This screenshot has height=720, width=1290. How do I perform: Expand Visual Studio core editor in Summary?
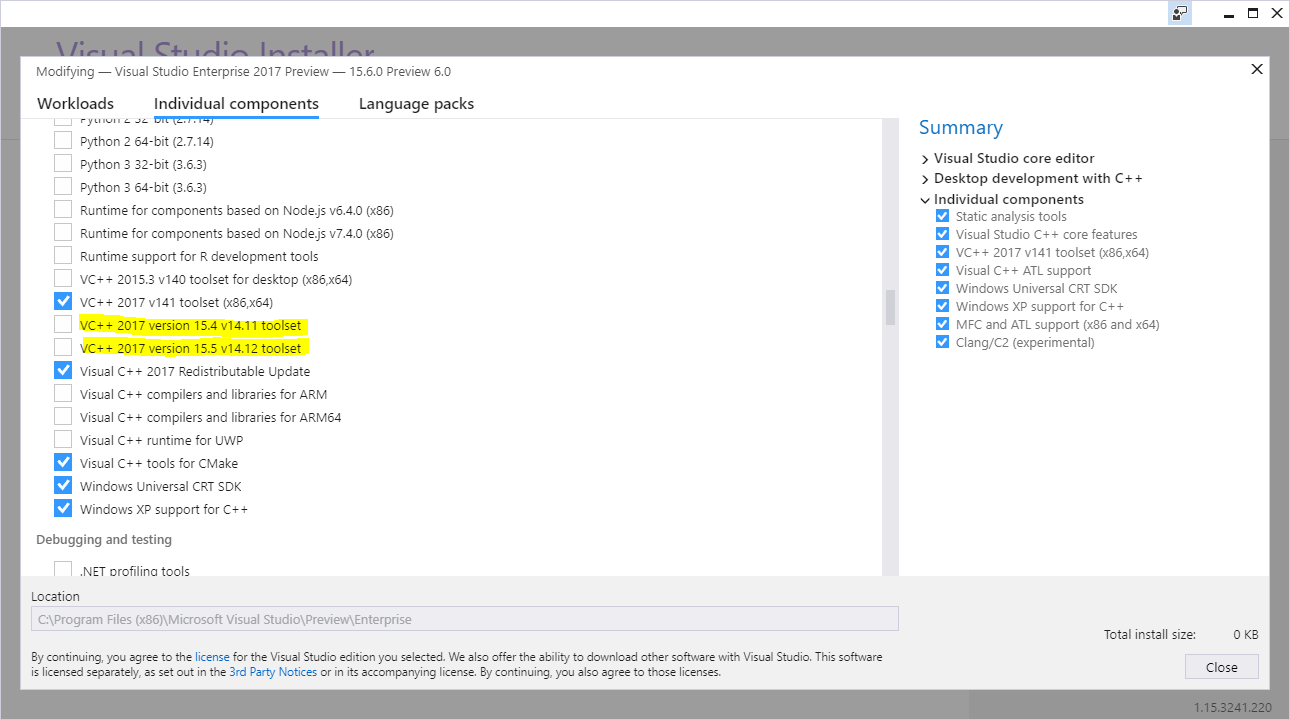click(925, 159)
